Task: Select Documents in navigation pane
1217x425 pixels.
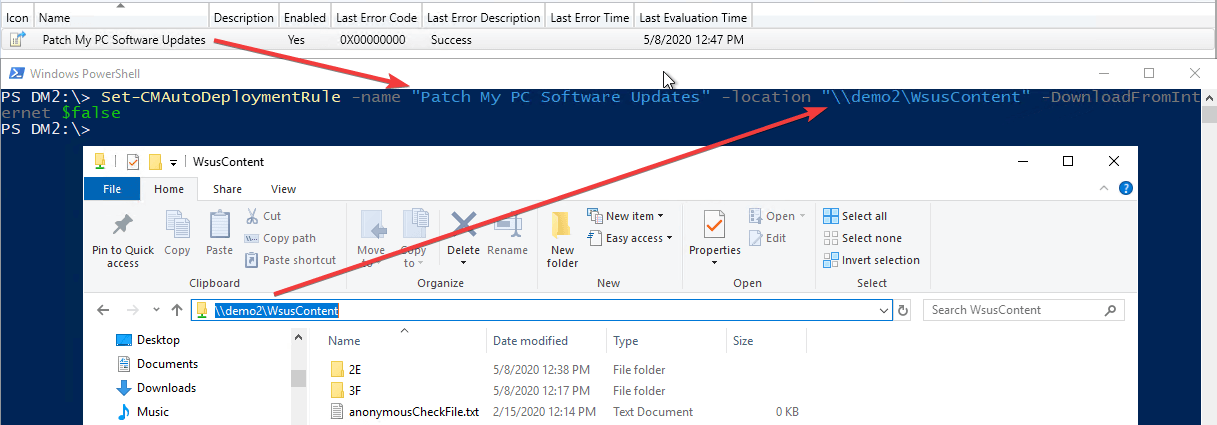Action: [x=167, y=364]
